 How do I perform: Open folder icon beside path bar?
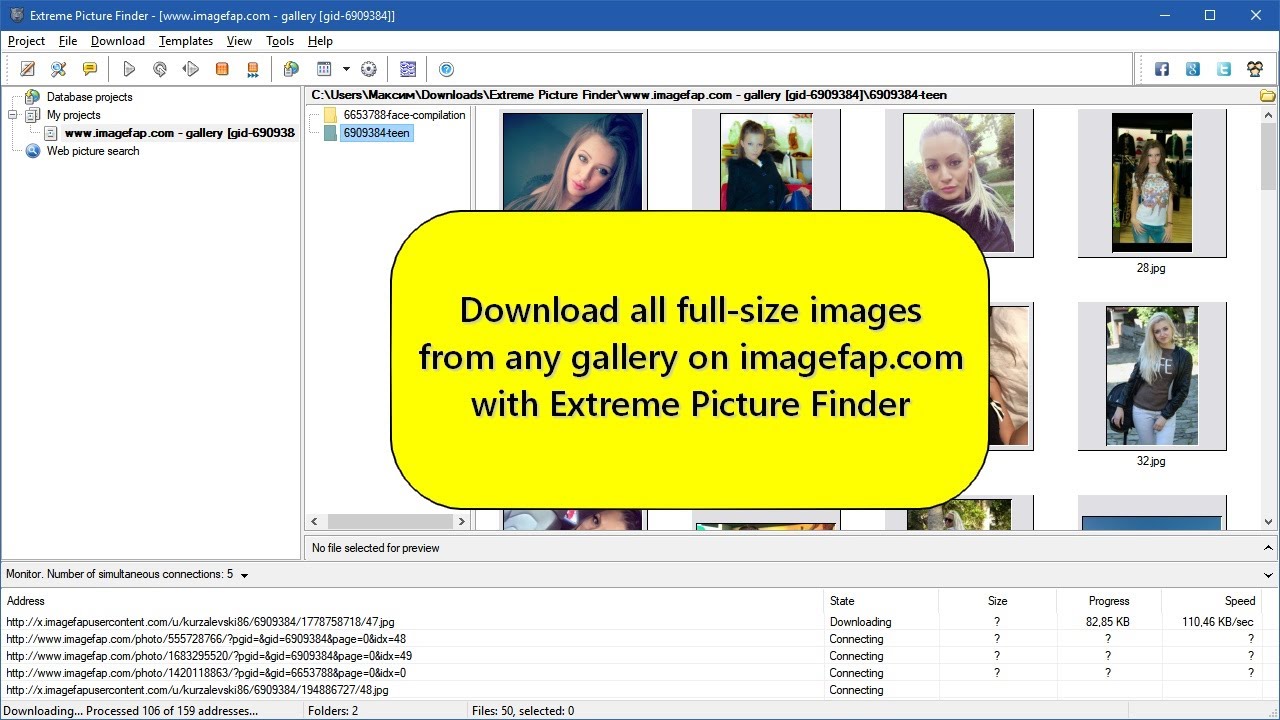[1267, 96]
